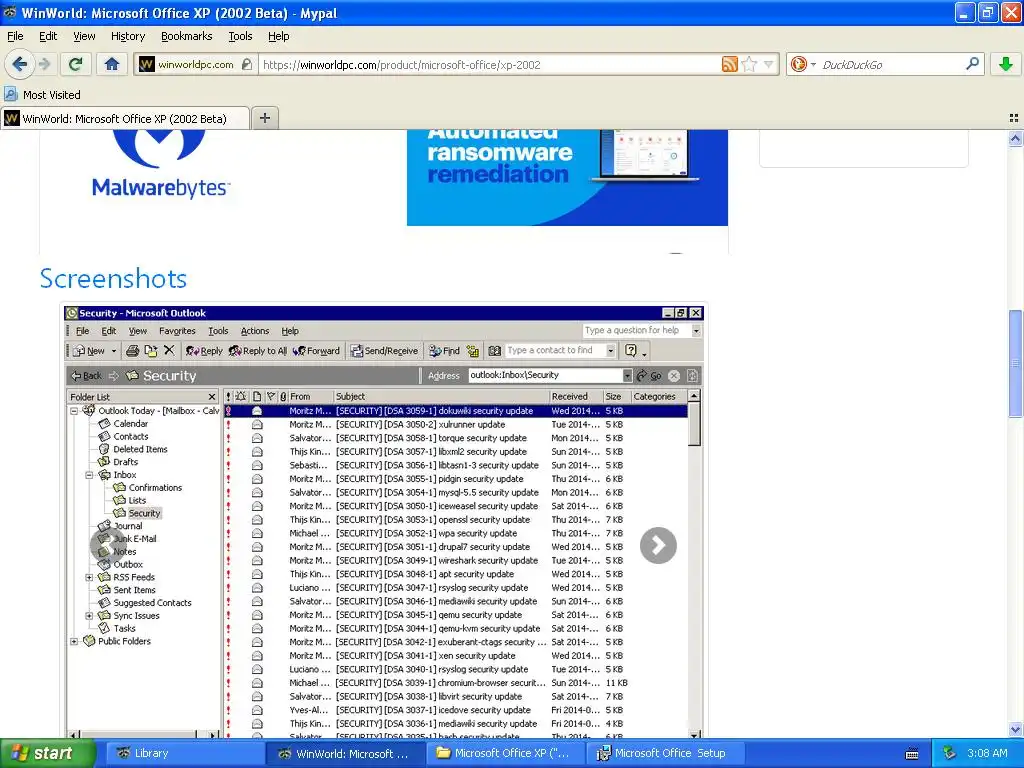Open the History menu

(x=128, y=36)
